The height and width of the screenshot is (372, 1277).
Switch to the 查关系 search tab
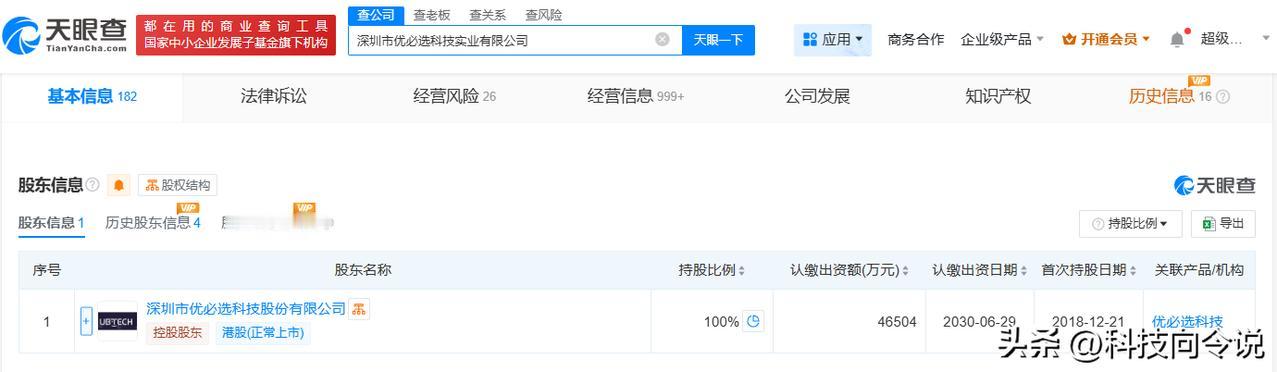click(487, 15)
